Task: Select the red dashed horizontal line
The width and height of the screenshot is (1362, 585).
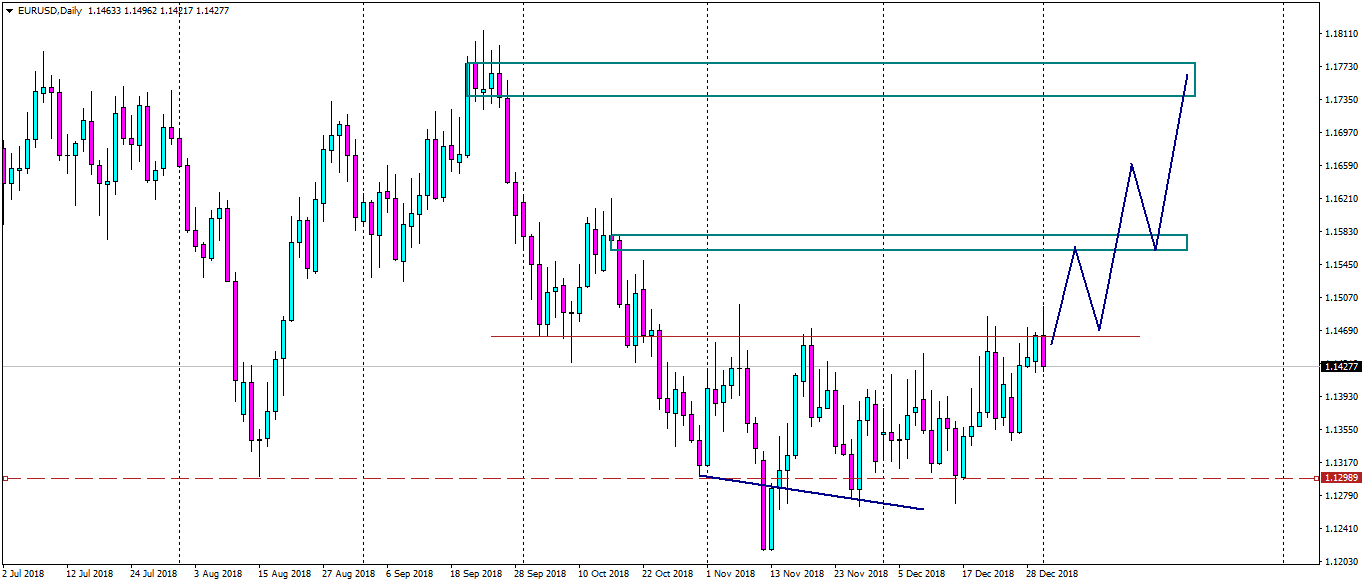Action: (x=400, y=478)
